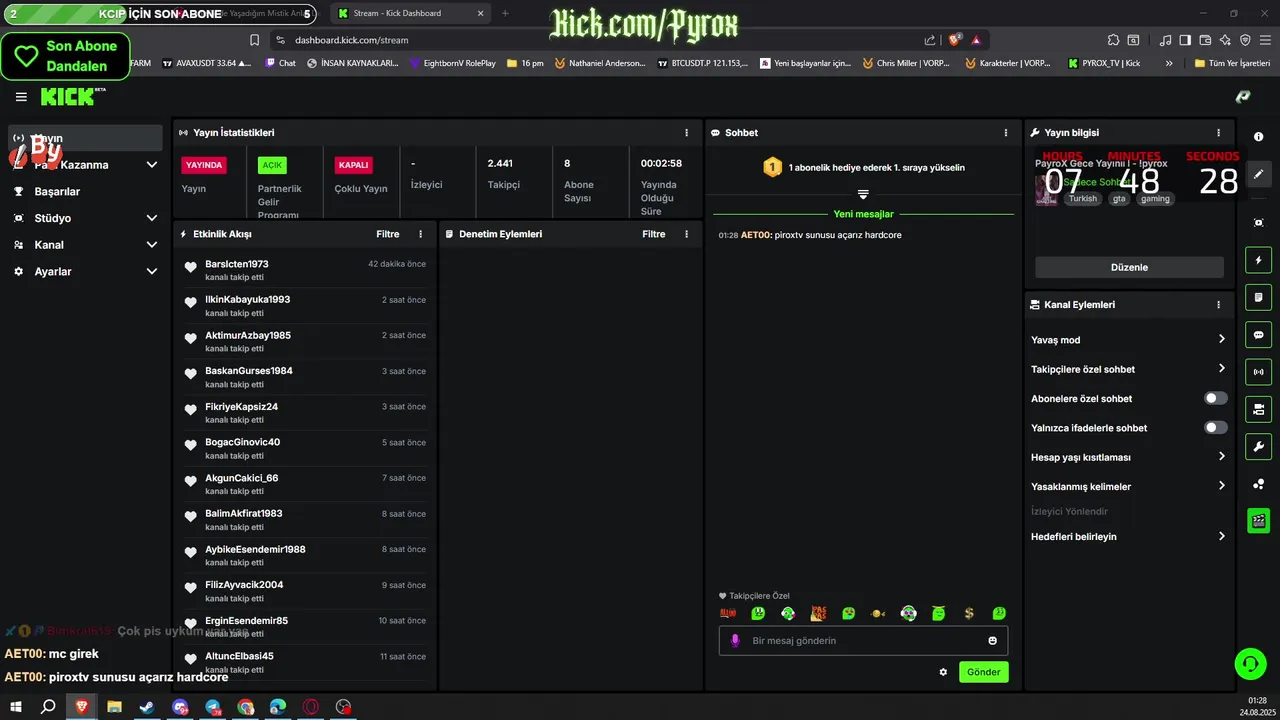Click the Turkish stream tag
Image resolution: width=1280 pixels, height=720 pixels.
pos(1082,199)
